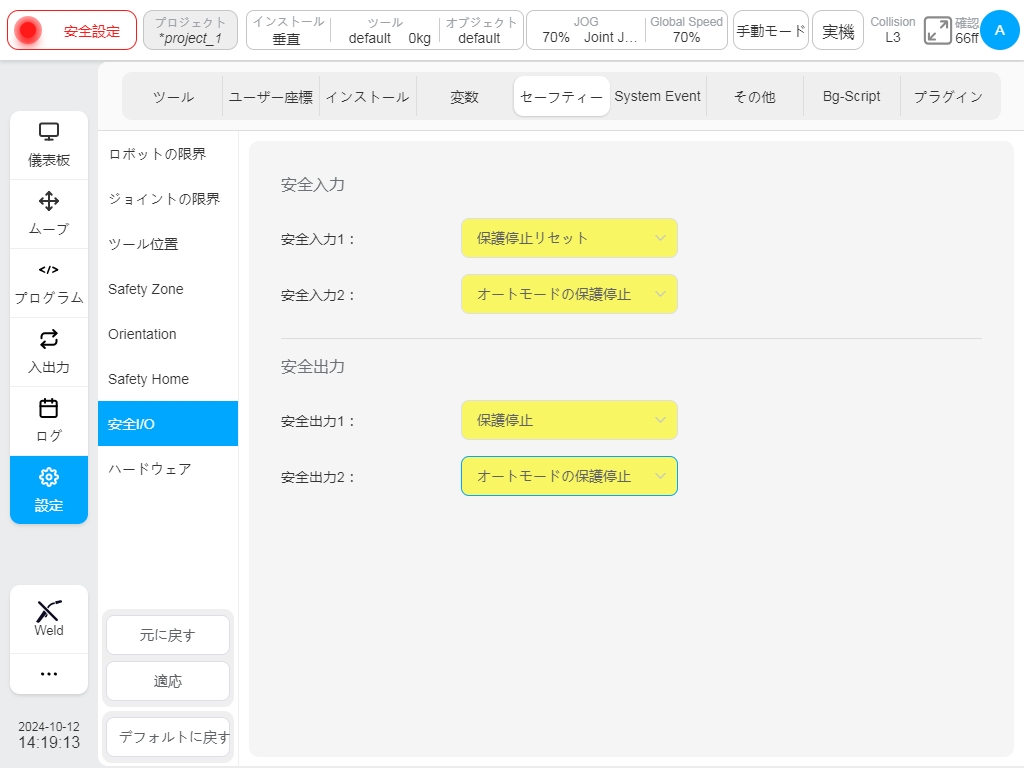The width and height of the screenshot is (1024, 768).
Task: Expand 安全入力1 dropdown
Action: point(569,238)
